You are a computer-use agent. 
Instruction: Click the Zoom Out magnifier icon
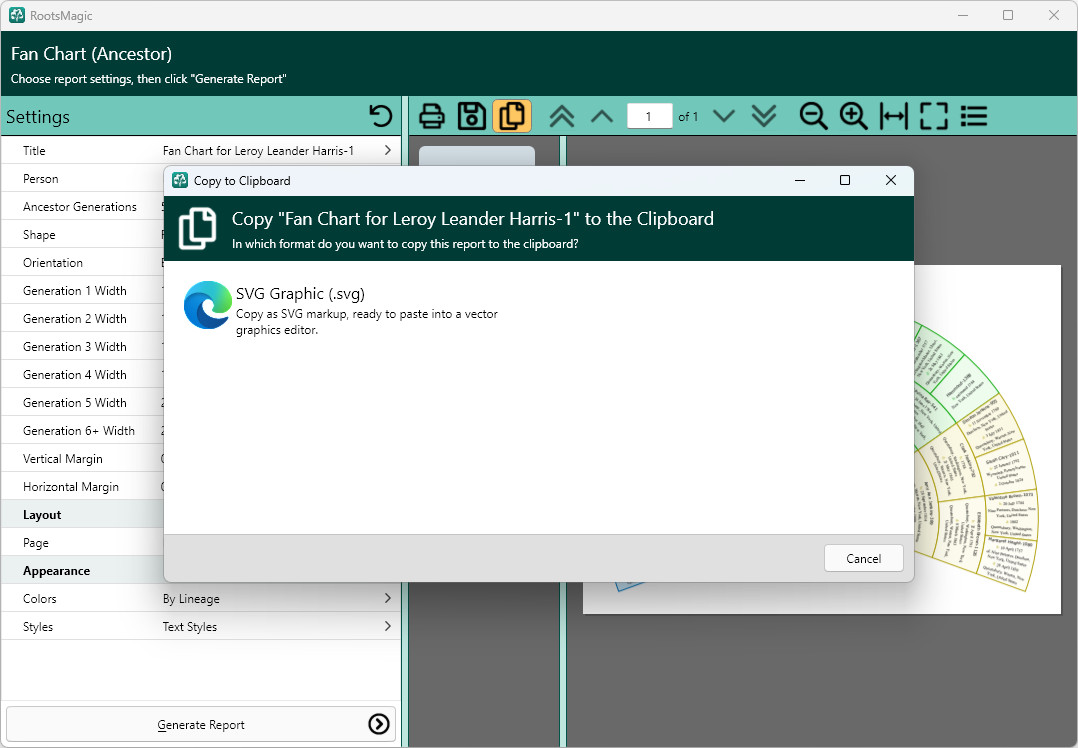click(x=813, y=116)
